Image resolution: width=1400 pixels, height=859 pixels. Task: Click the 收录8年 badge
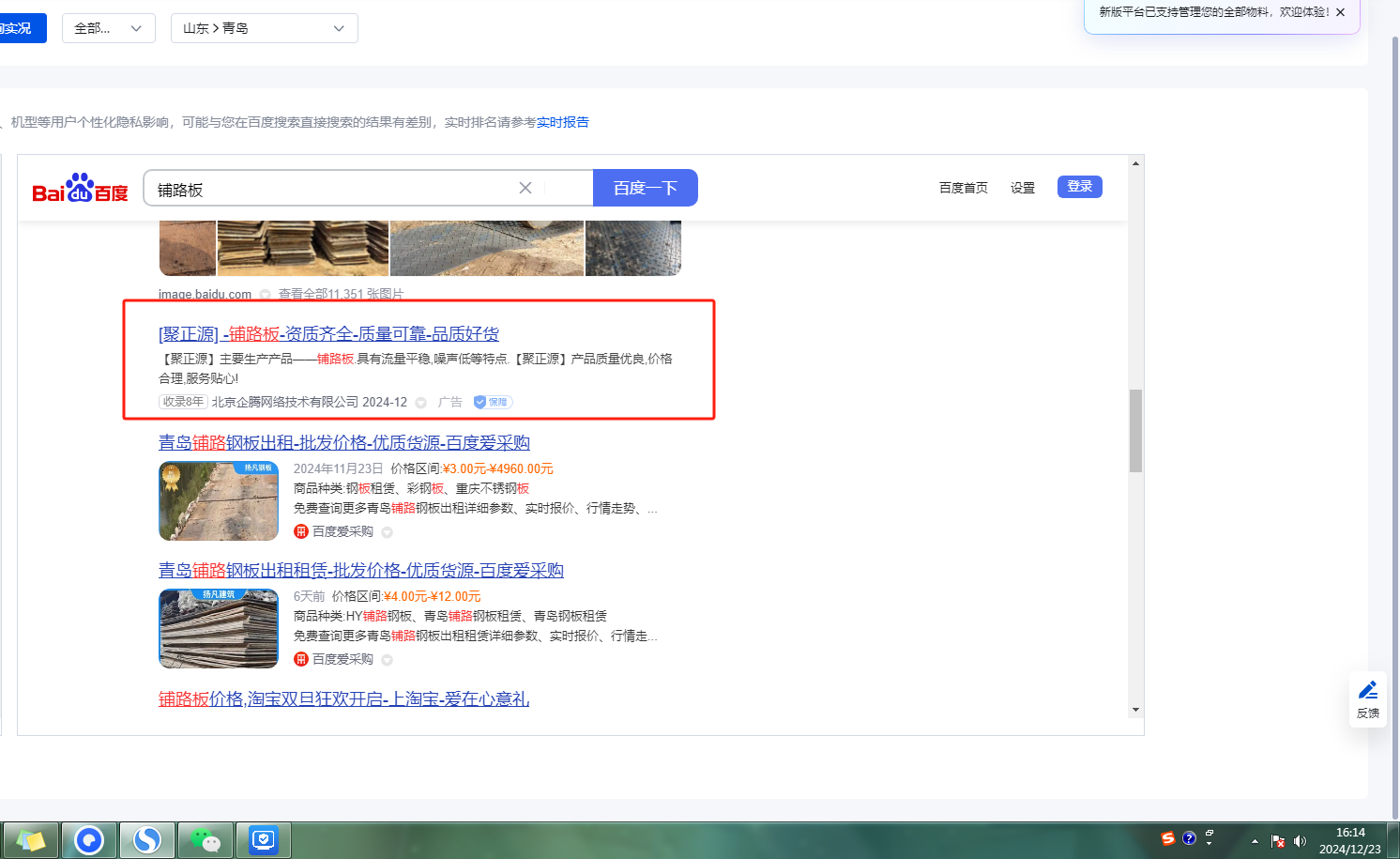[x=183, y=402]
